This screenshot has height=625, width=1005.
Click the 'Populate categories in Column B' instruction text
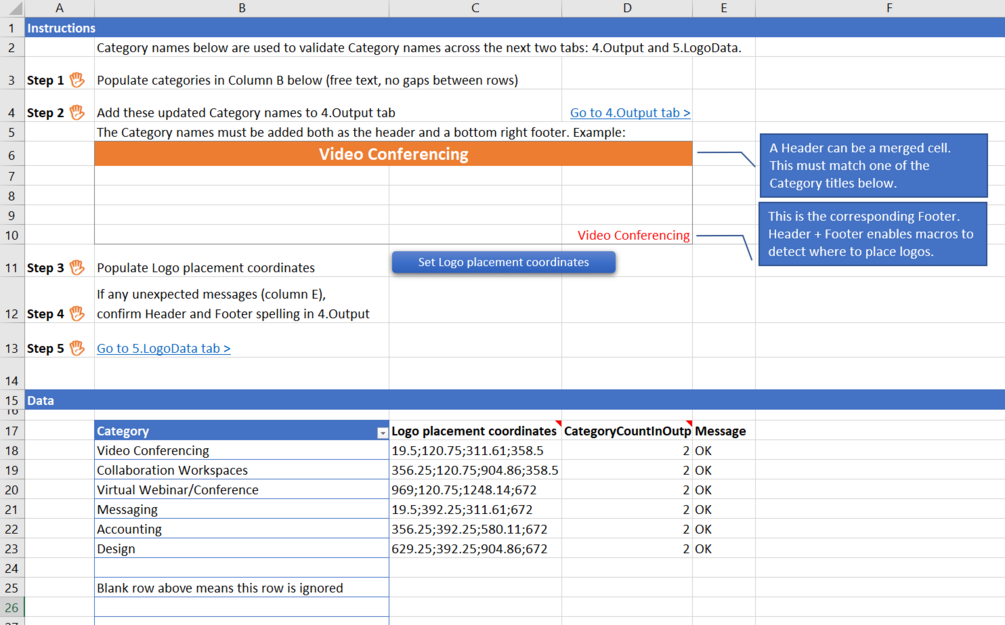[308, 80]
